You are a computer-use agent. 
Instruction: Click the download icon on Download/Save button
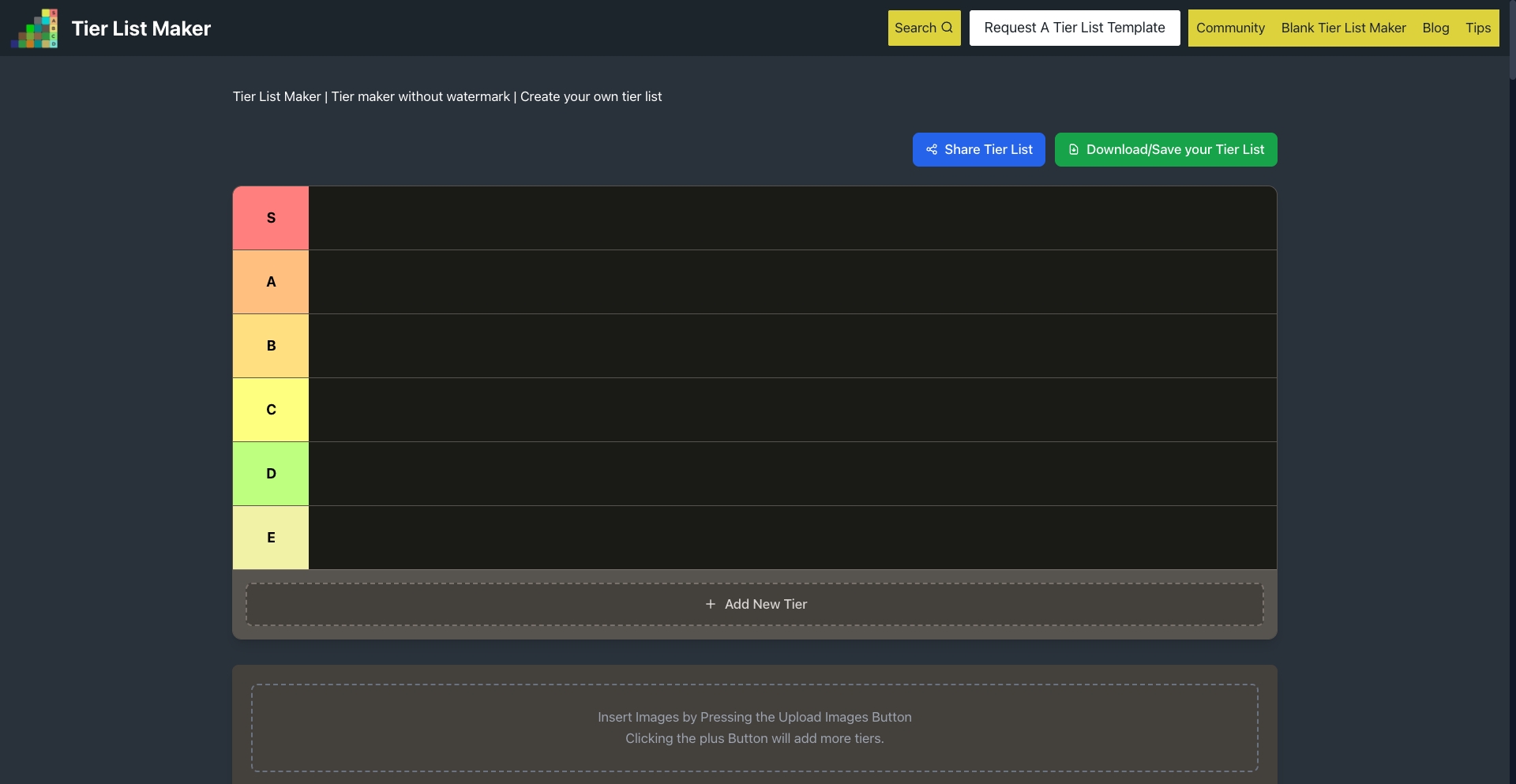tap(1075, 149)
